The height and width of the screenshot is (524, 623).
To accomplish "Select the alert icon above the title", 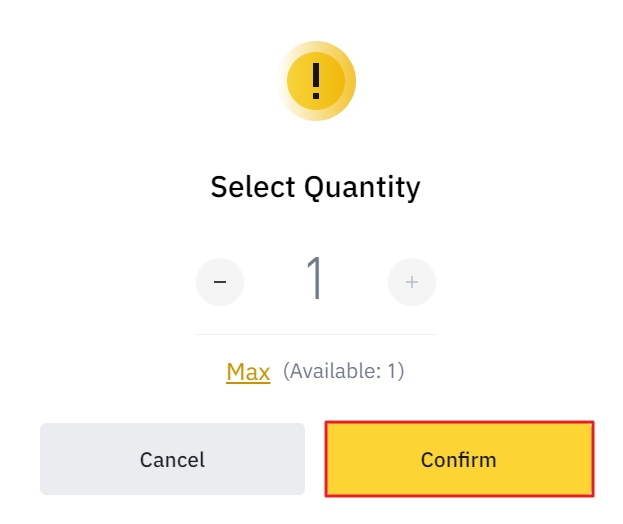I will [x=315, y=80].
